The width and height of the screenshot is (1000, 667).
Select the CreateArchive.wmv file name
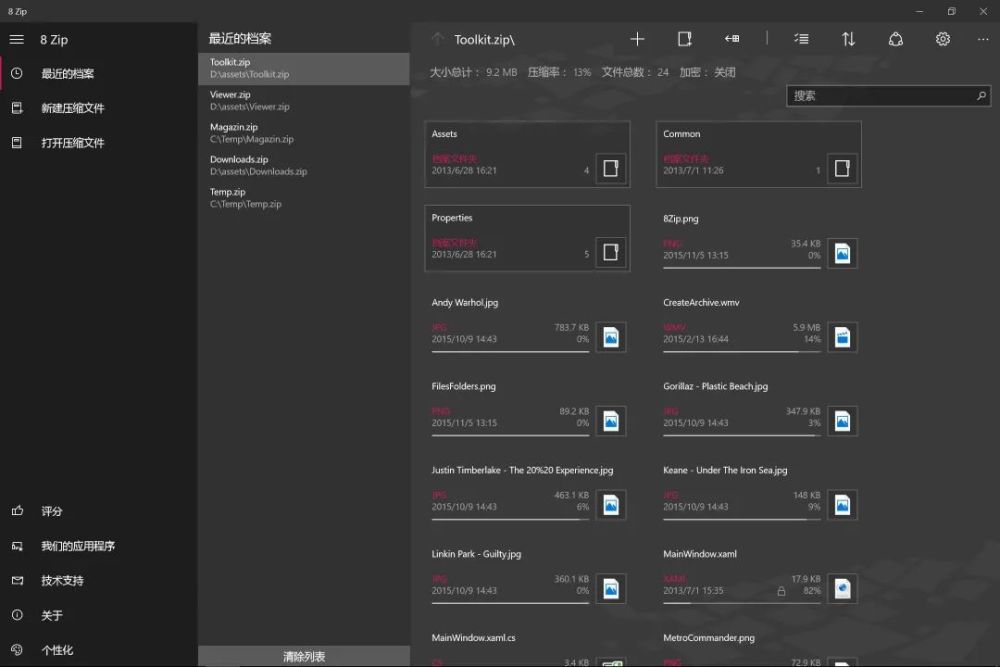(702, 302)
